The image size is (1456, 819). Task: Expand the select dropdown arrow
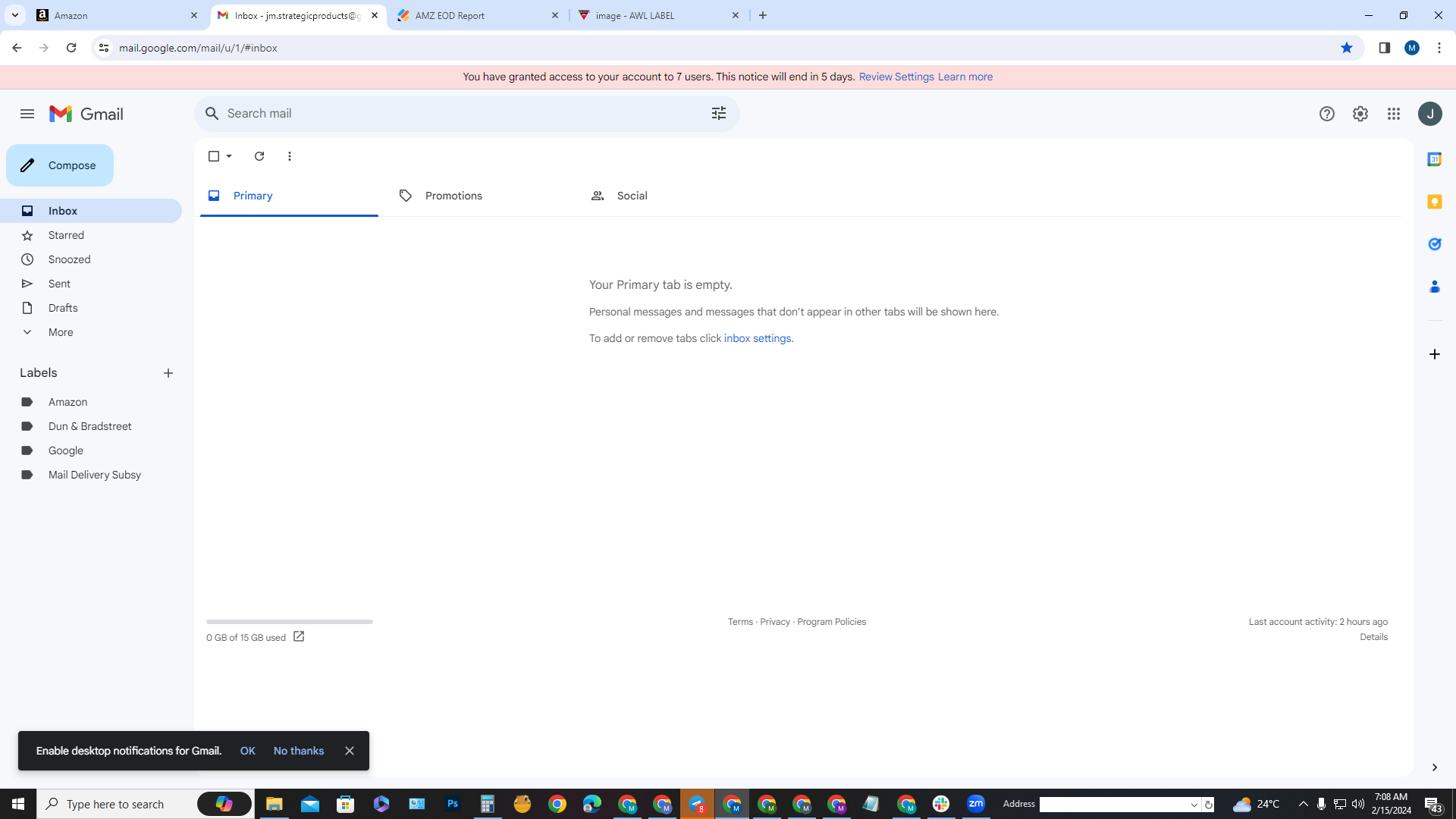click(229, 156)
